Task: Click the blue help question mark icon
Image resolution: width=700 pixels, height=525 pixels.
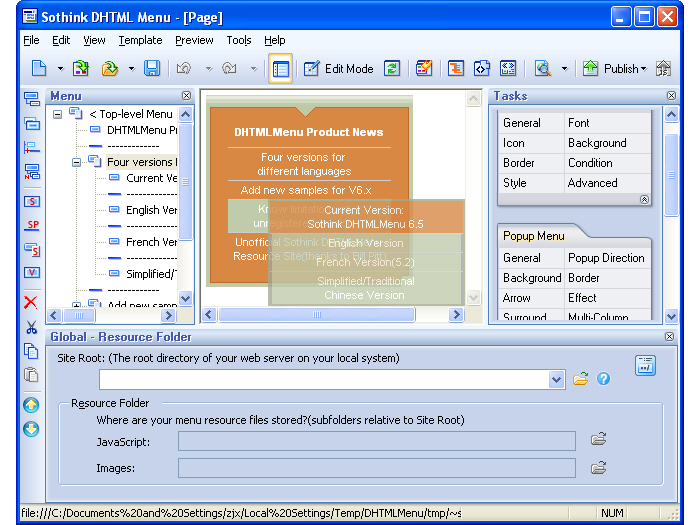Action: (x=603, y=379)
